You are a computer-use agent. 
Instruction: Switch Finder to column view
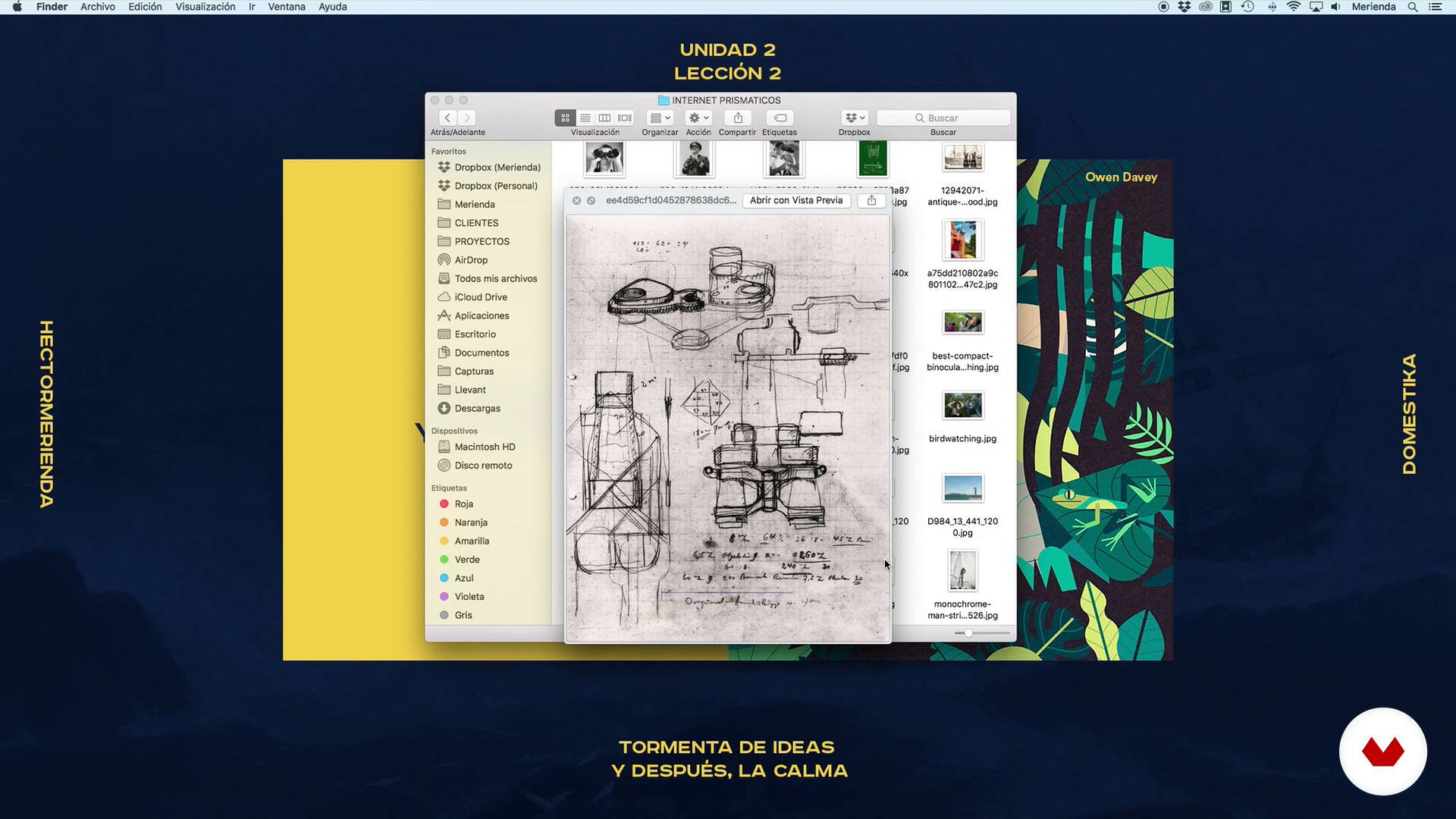pyautogui.click(x=604, y=118)
